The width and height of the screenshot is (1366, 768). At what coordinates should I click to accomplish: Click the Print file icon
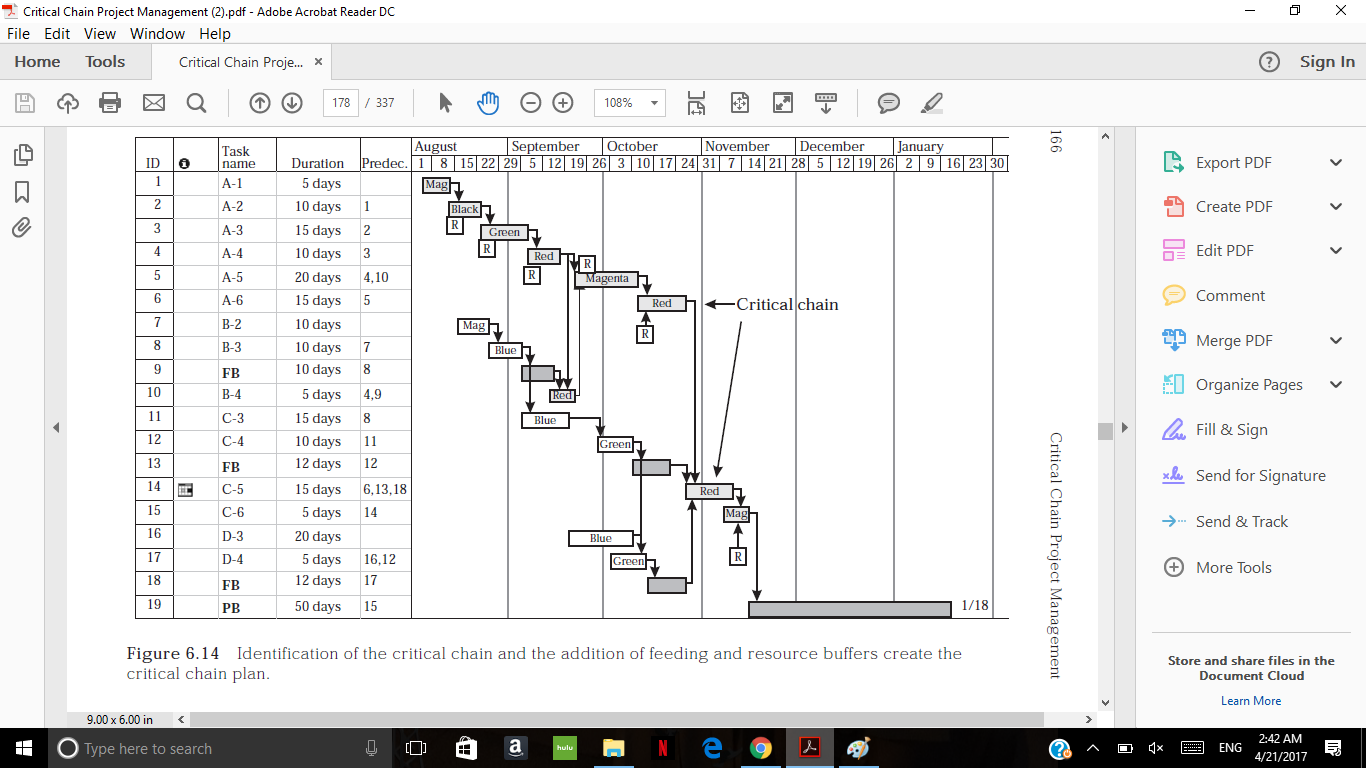click(x=110, y=103)
